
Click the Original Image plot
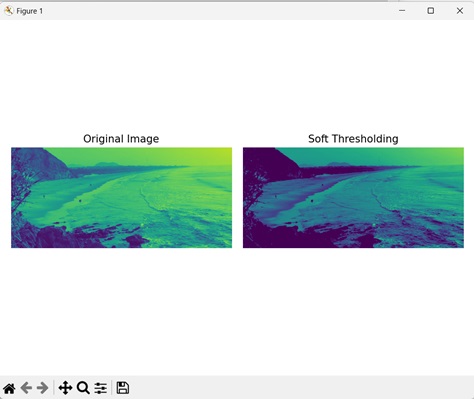point(121,198)
